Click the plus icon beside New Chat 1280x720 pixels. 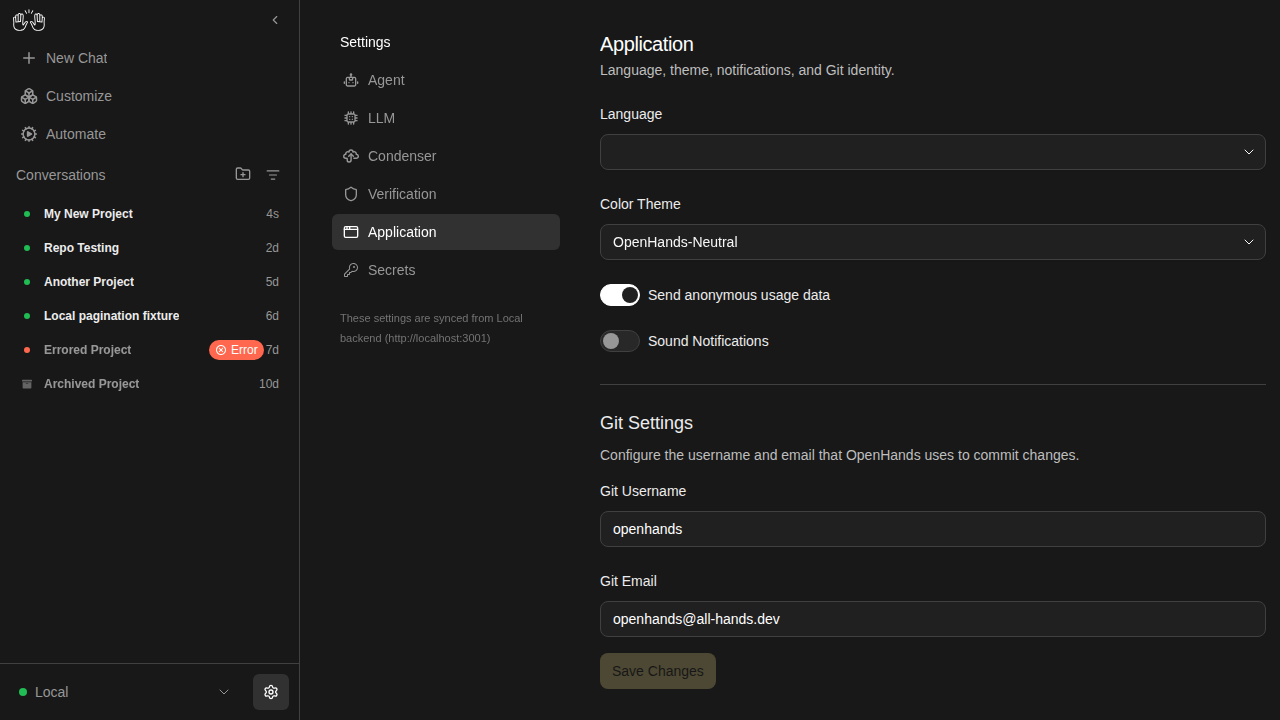click(x=29, y=58)
